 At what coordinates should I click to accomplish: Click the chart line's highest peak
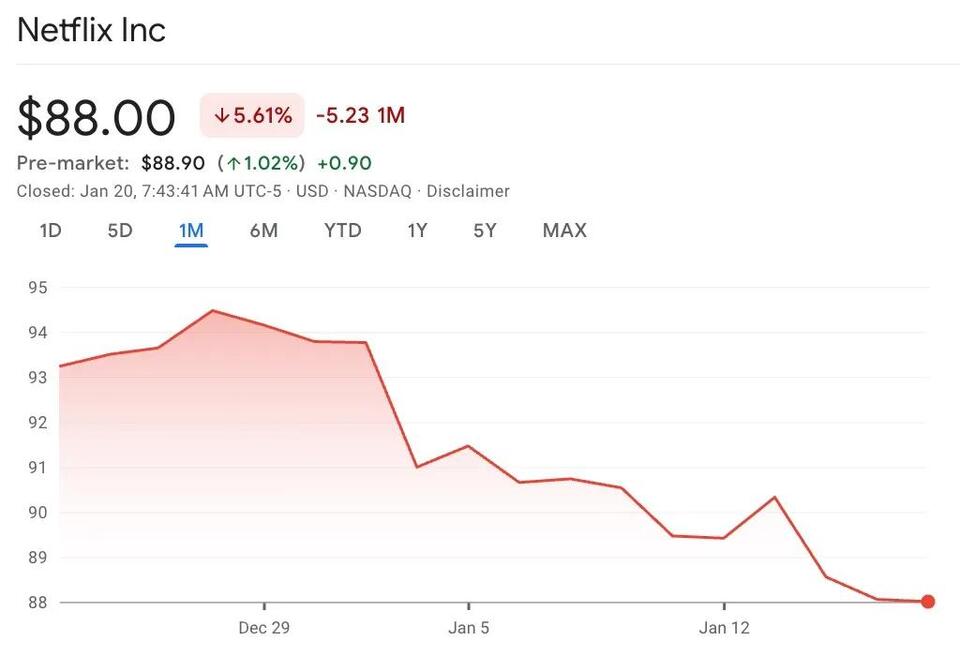pos(212,311)
